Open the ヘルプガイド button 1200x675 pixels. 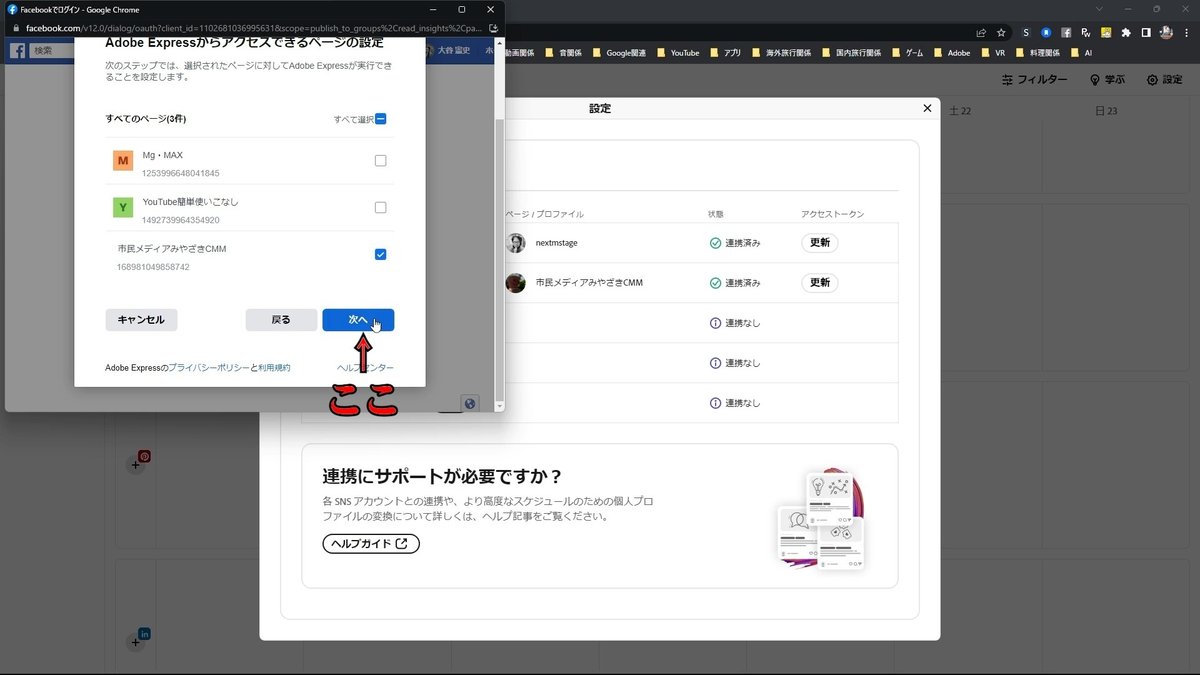click(371, 544)
